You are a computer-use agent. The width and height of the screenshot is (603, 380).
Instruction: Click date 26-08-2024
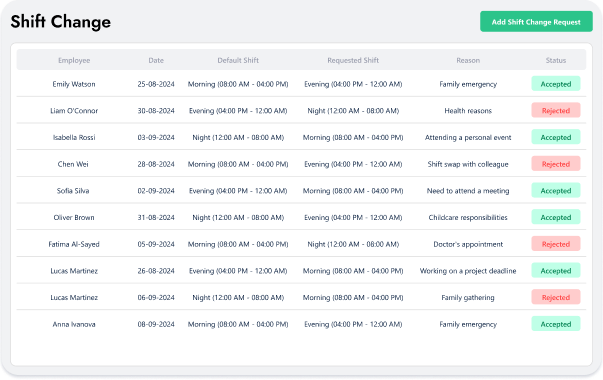click(x=156, y=271)
